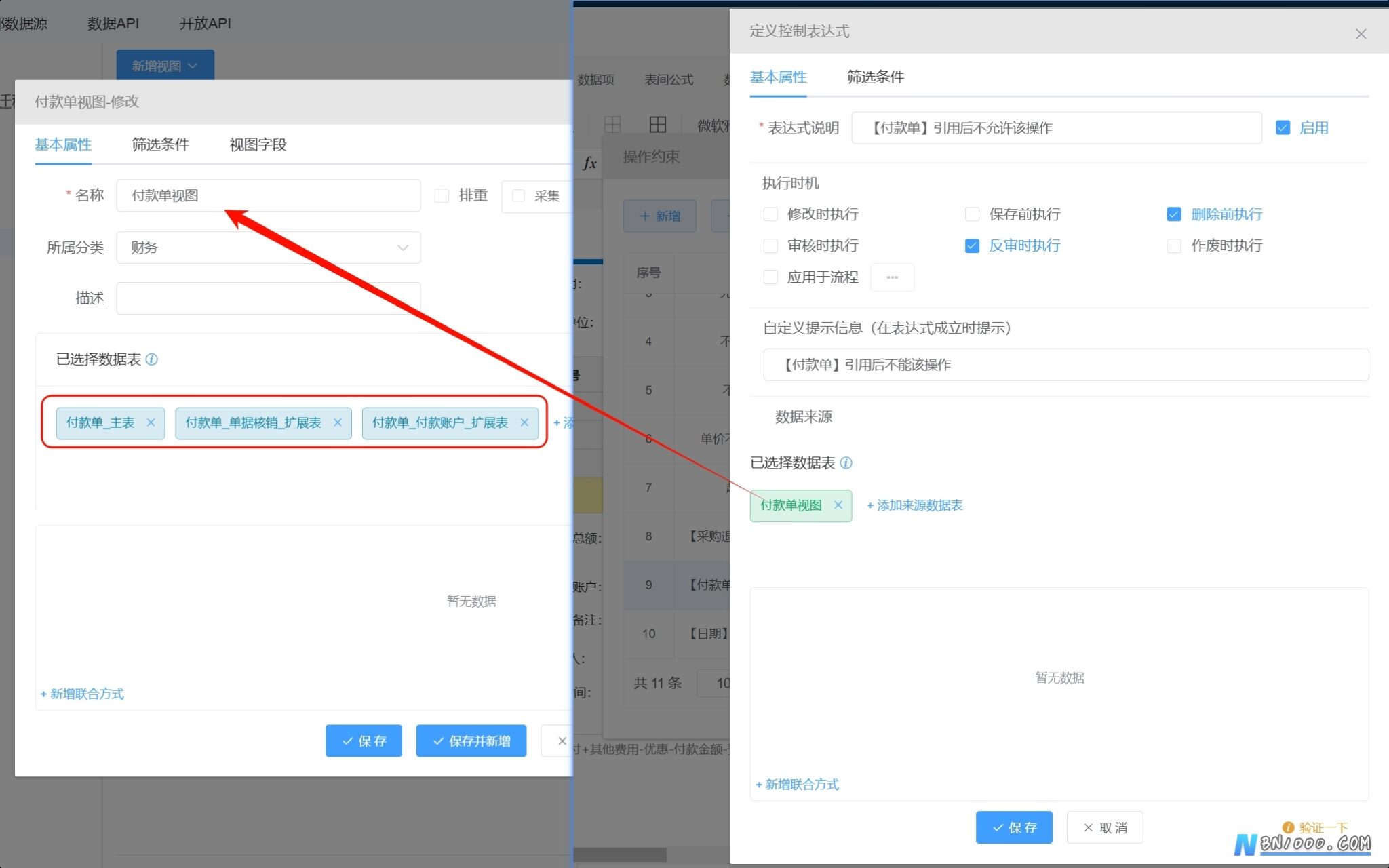Screen dimensions: 1389x868
Task: Click 序号 column header in 操作约束 table
Action: 648,273
